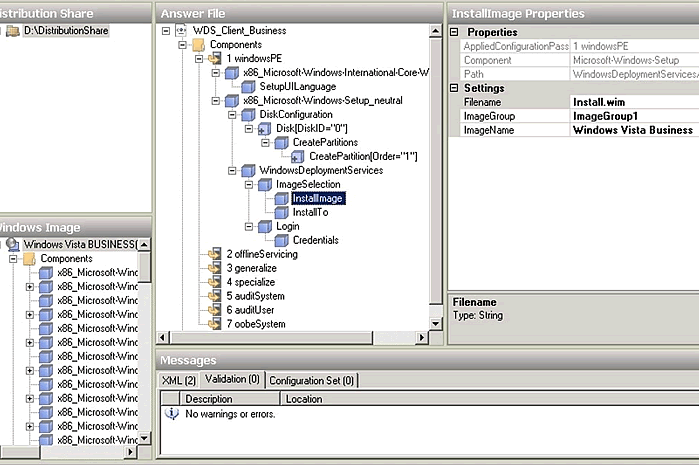The image size is (699, 465).
Task: Collapse the WDS_Client_Business root node
Action: (x=166, y=31)
